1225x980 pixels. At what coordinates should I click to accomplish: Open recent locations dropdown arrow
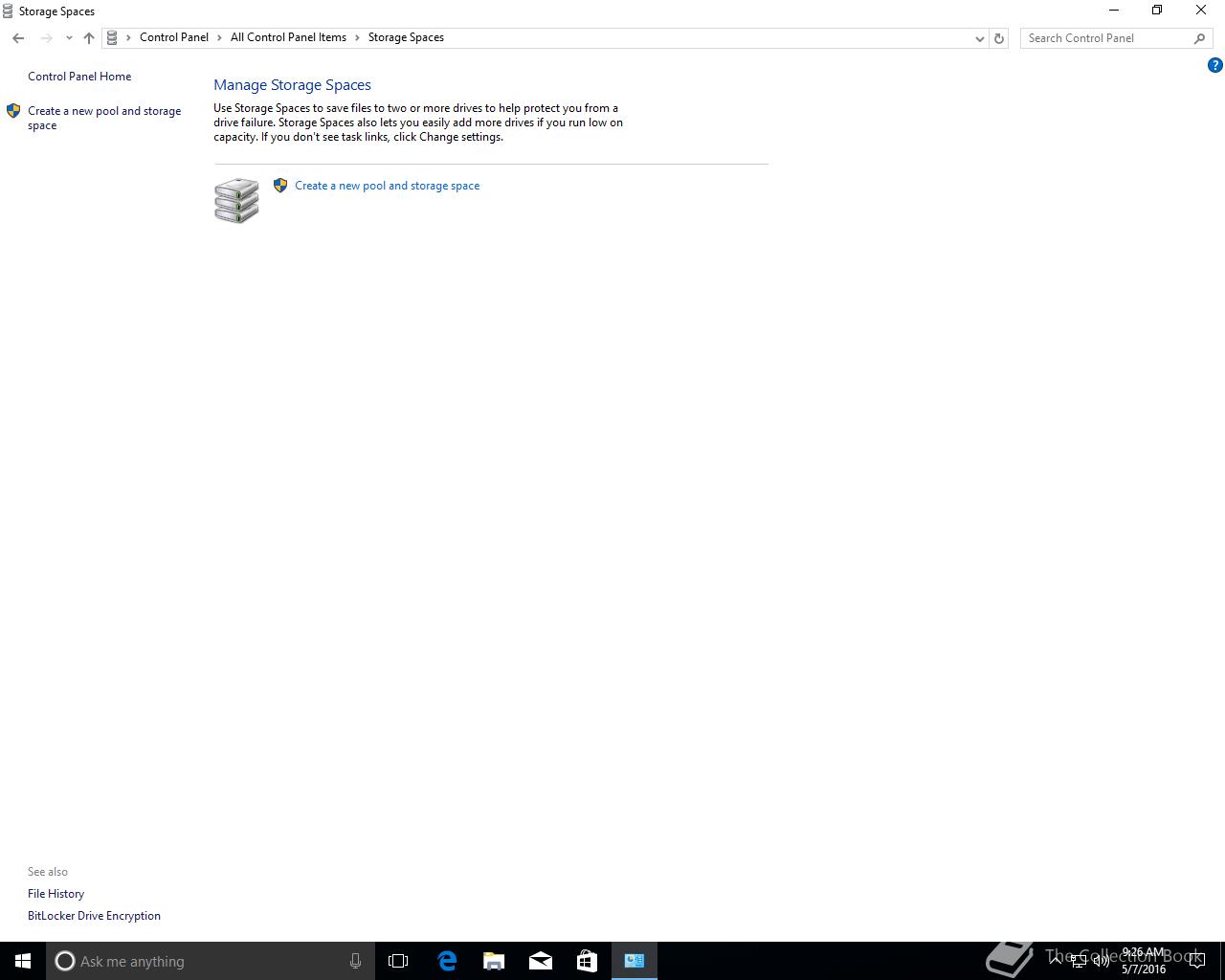point(69,38)
